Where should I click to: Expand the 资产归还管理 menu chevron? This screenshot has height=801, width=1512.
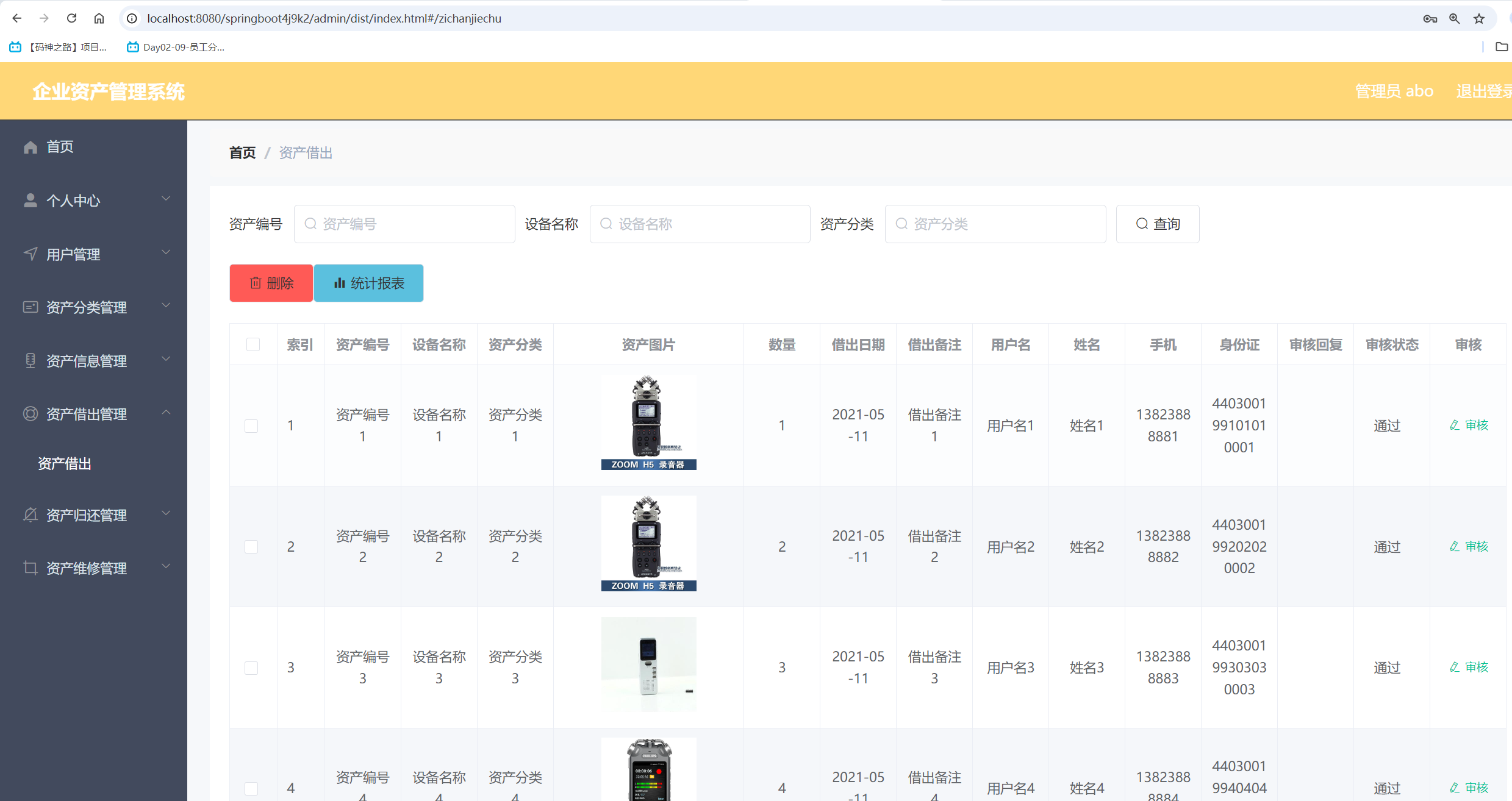pyautogui.click(x=166, y=513)
